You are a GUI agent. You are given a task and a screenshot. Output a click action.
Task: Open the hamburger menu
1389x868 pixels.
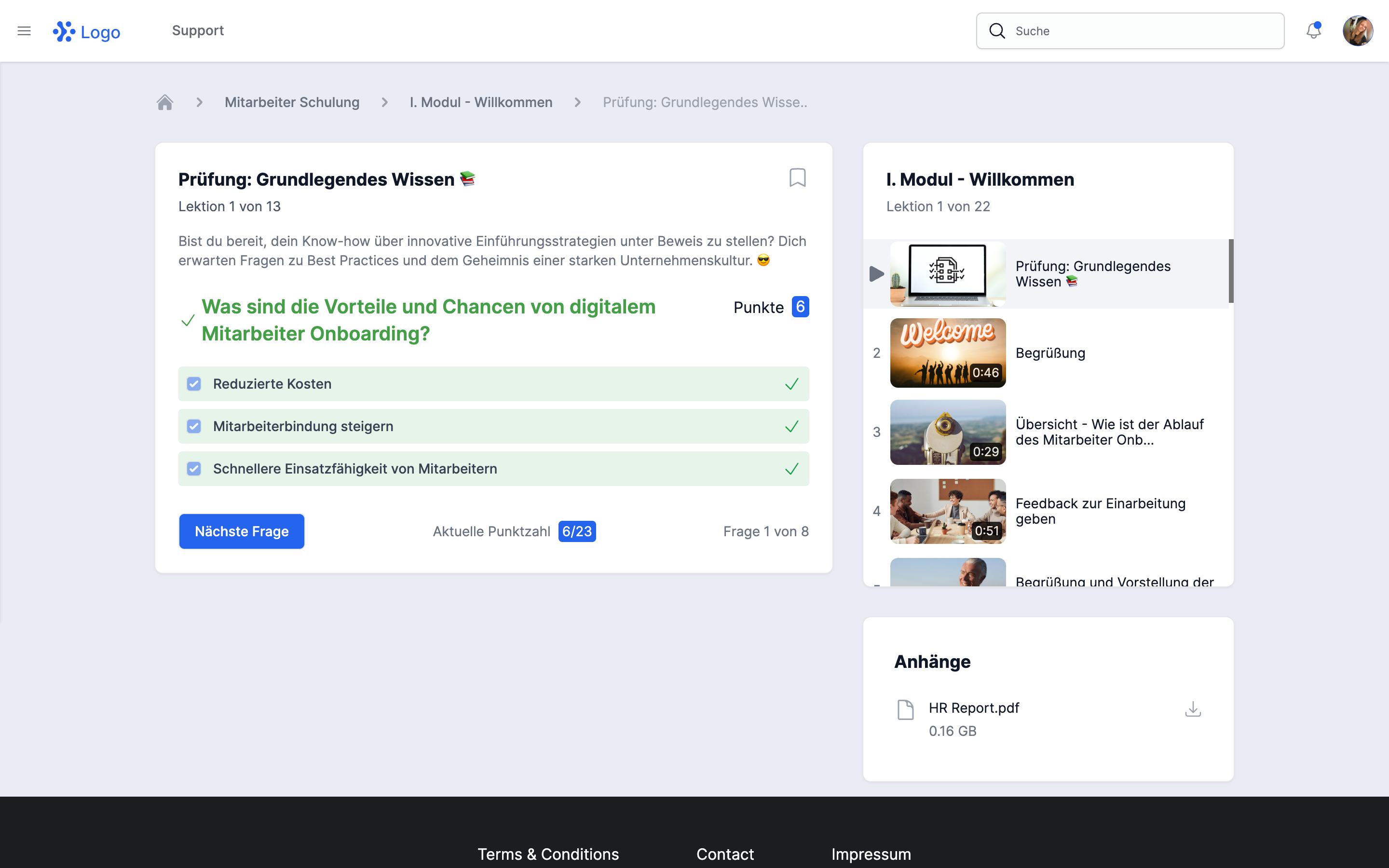tap(24, 31)
